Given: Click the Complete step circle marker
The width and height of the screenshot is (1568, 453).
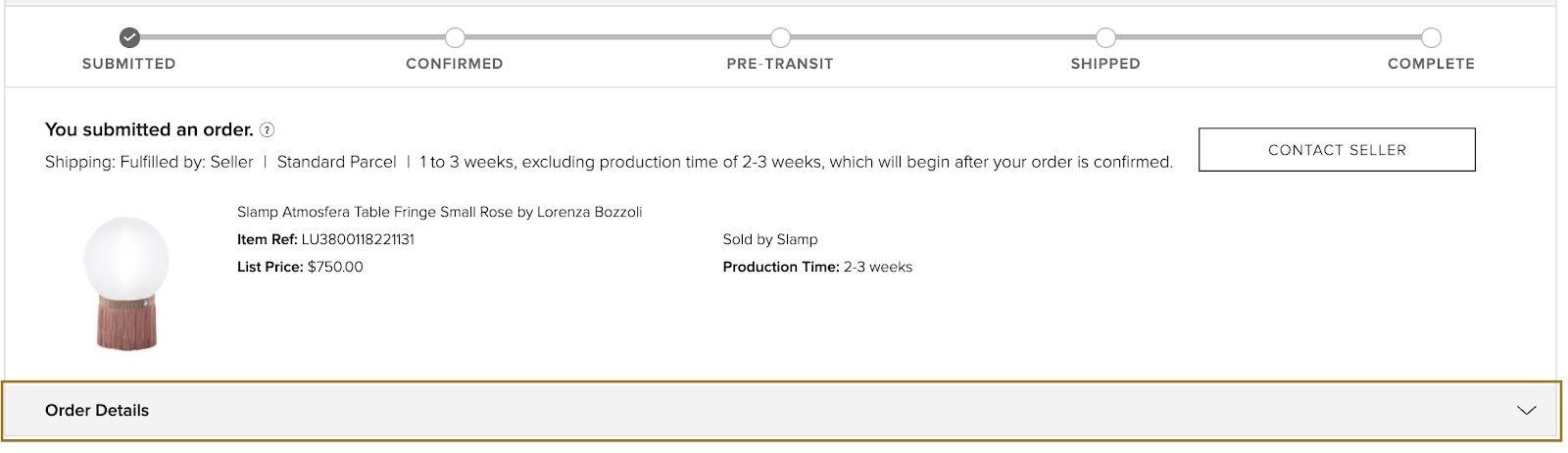Looking at the screenshot, I should pos(1431,38).
